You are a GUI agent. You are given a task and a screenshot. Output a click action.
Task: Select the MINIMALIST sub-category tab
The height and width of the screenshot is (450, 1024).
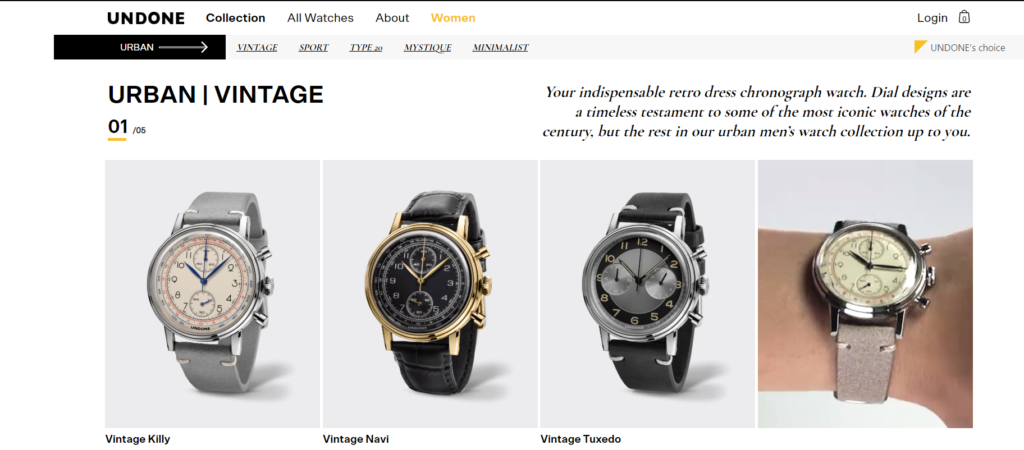500,48
